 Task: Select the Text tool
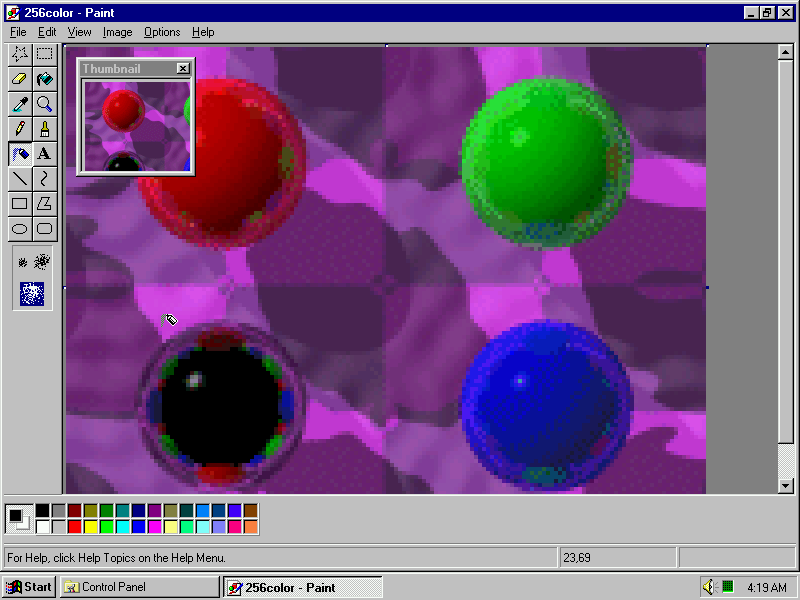[x=44, y=154]
